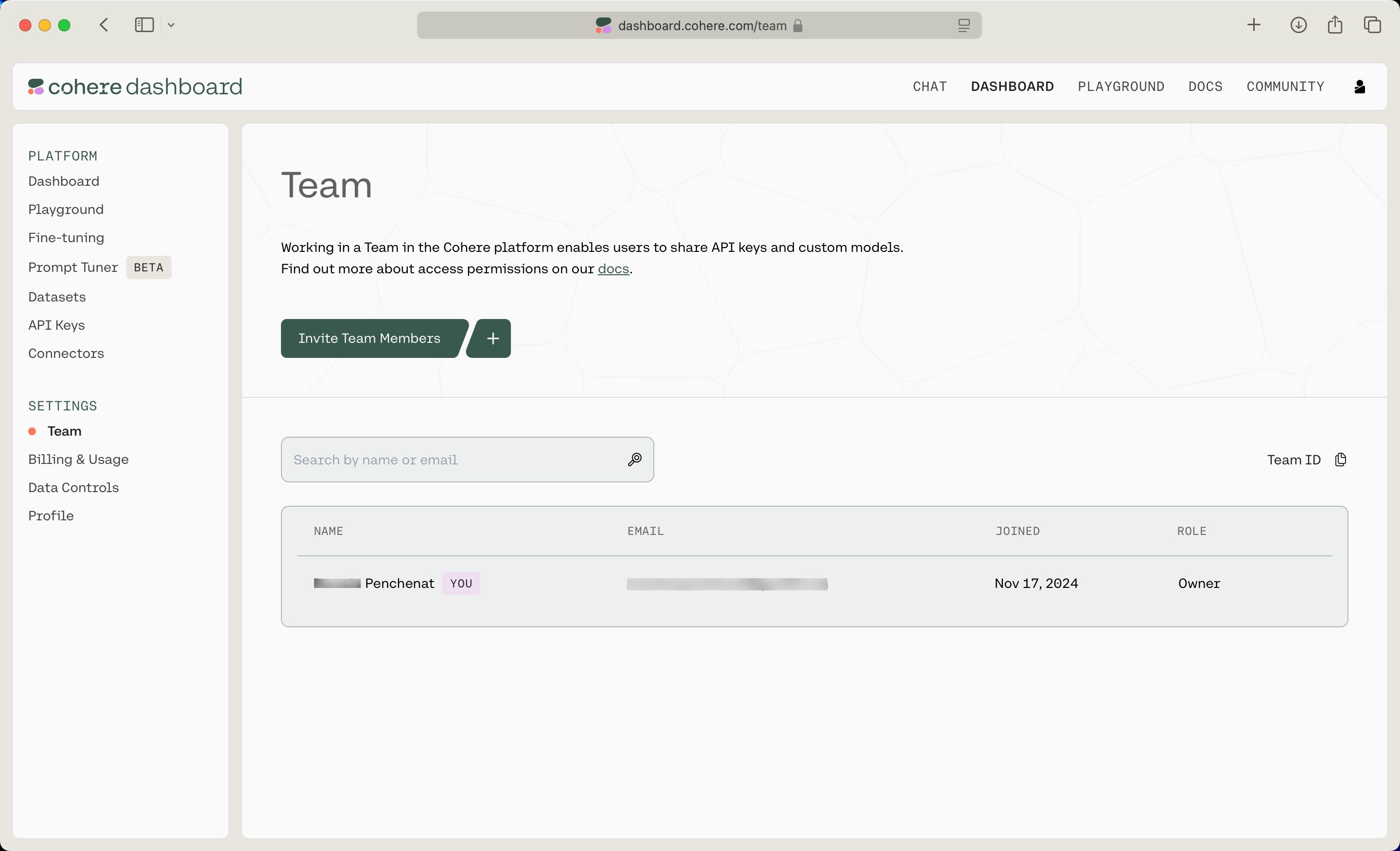
Task: Click the Team ID label
Action: click(x=1294, y=460)
